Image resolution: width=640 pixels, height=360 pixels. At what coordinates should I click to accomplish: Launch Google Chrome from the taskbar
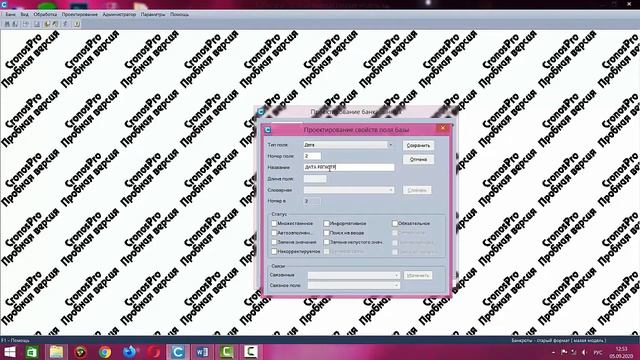tap(105, 352)
